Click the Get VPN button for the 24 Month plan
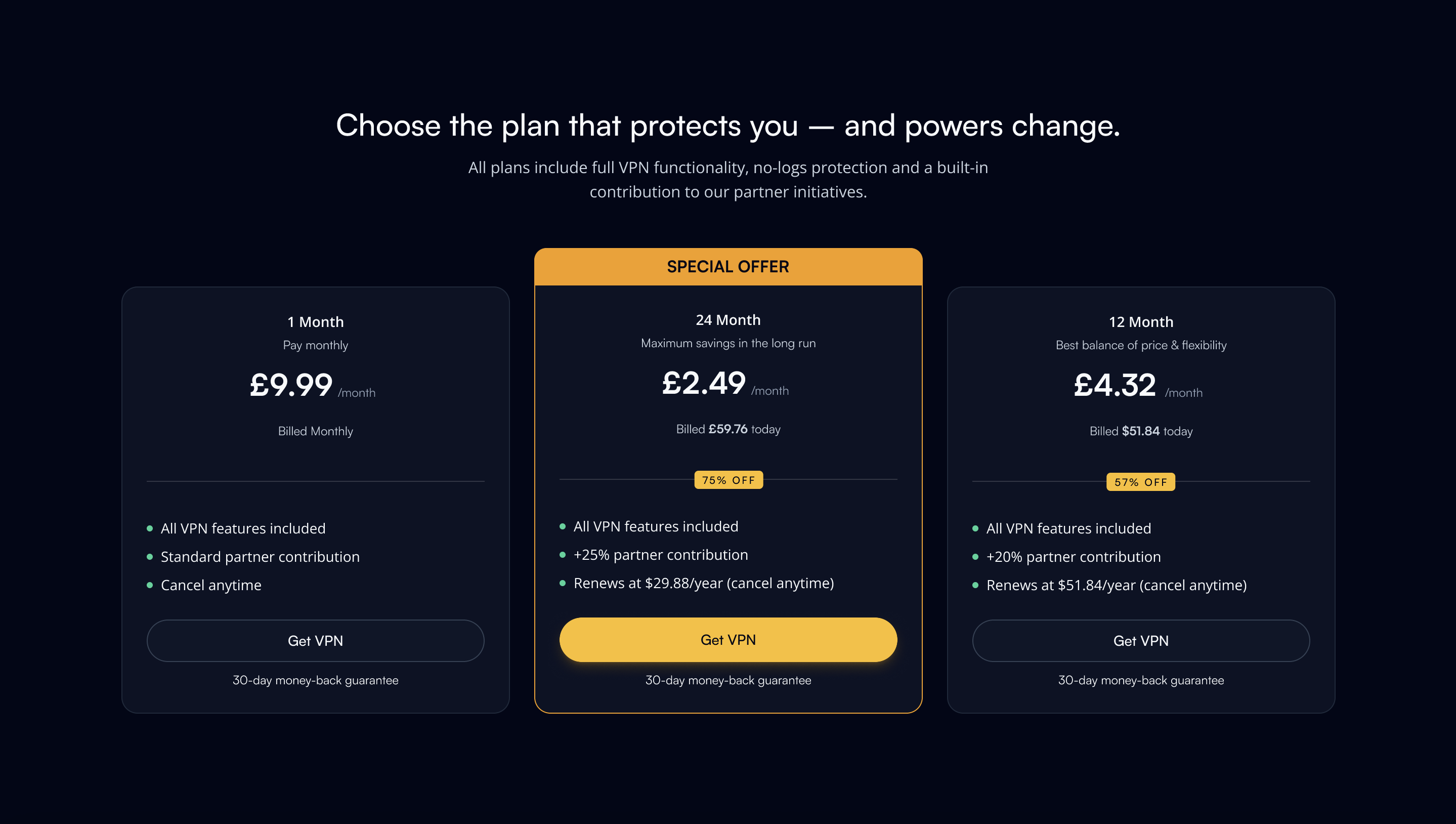This screenshot has height=824, width=1456. 729,639
